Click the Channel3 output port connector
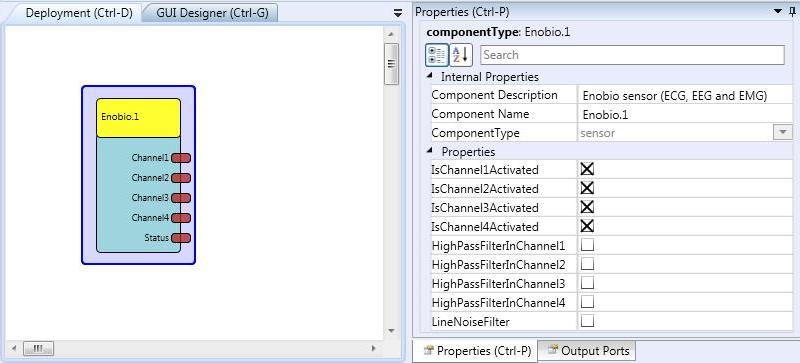The image size is (800, 363). [x=181, y=198]
